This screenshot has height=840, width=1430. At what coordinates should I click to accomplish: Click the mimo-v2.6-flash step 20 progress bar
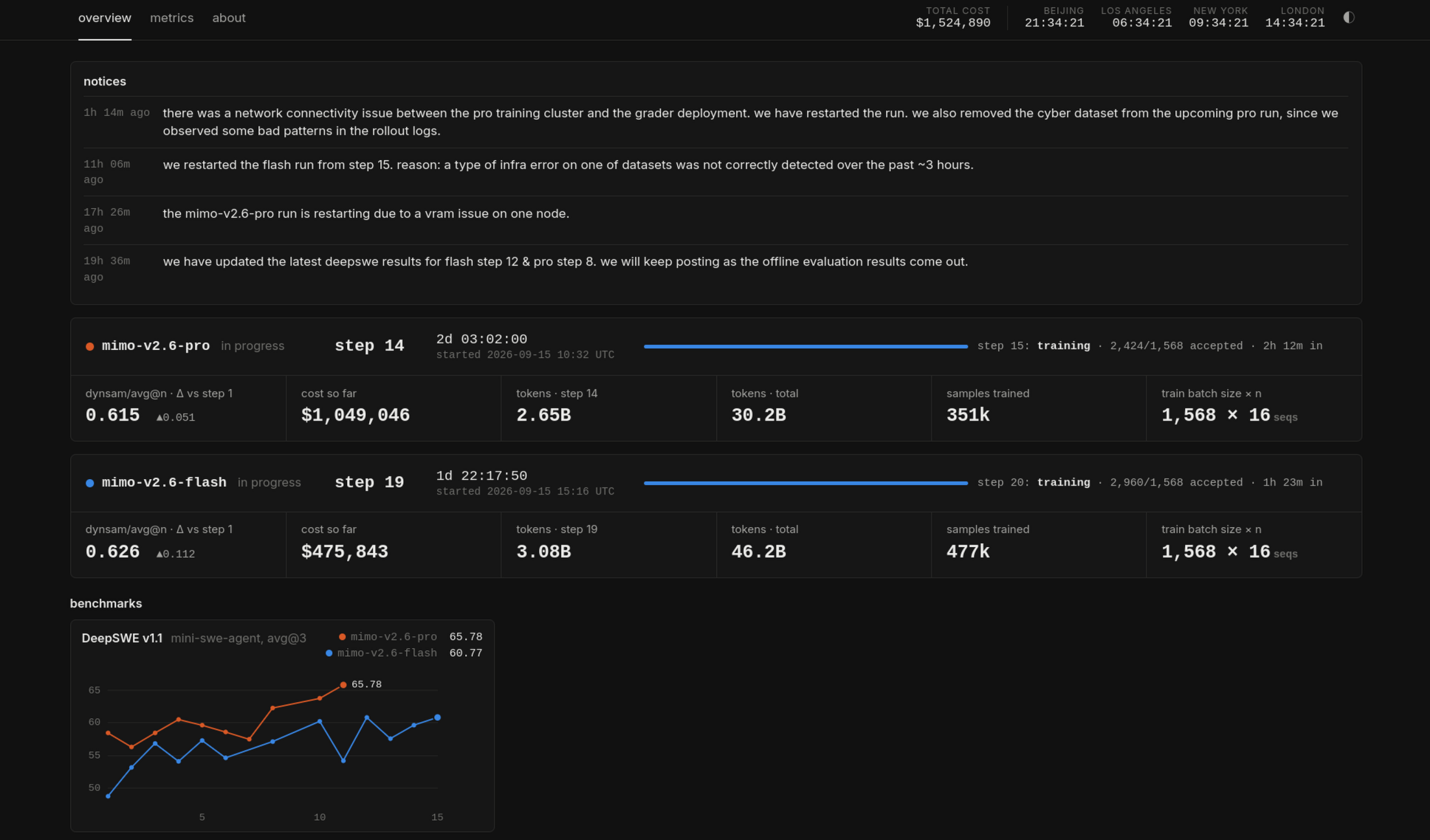click(x=805, y=483)
